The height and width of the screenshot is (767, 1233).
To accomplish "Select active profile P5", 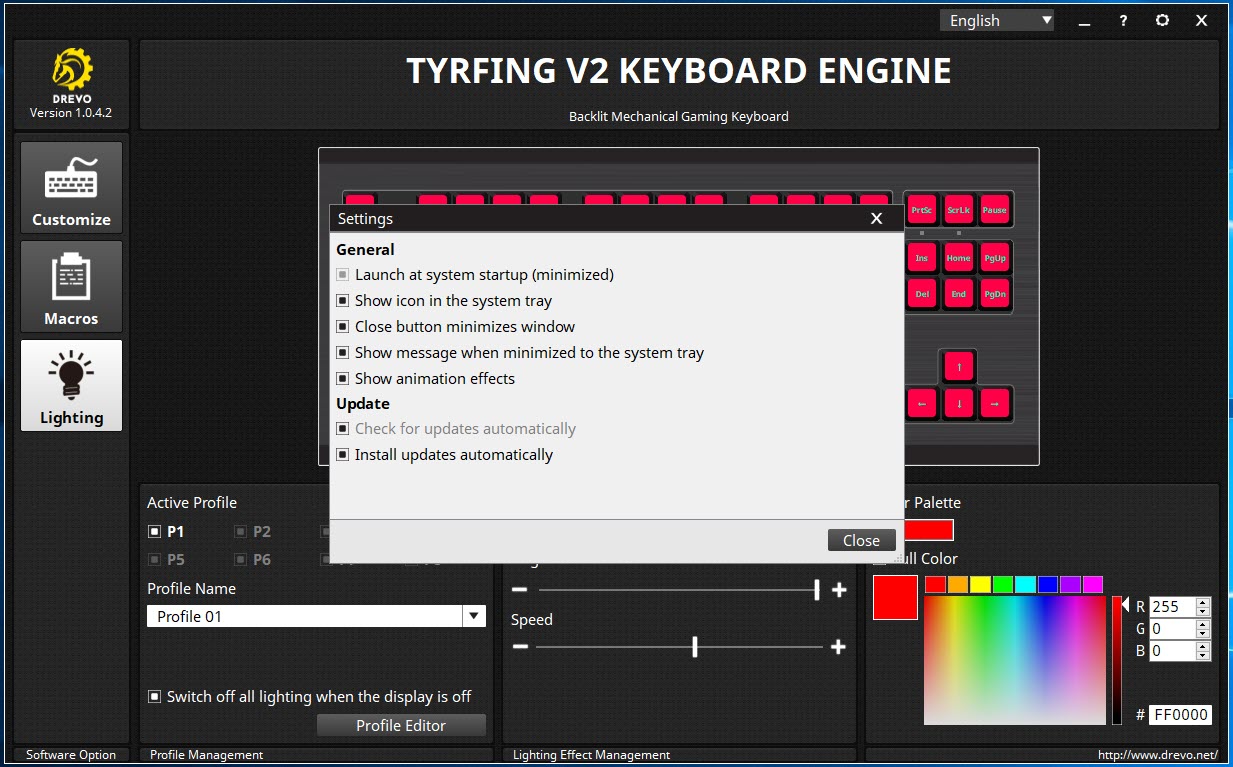I will [x=154, y=559].
